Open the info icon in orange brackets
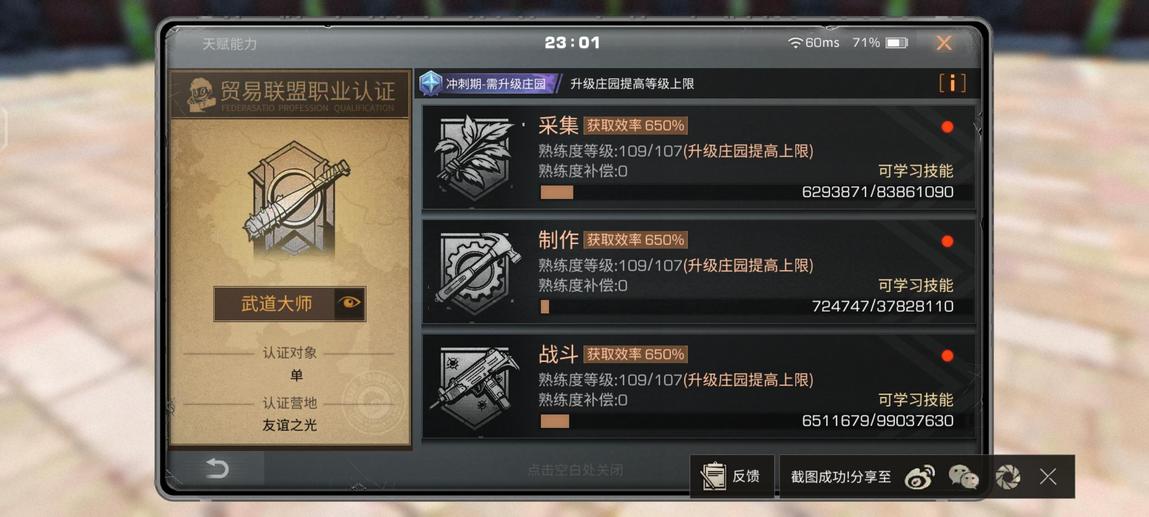Screen dimensions: 1149x517 coord(952,83)
